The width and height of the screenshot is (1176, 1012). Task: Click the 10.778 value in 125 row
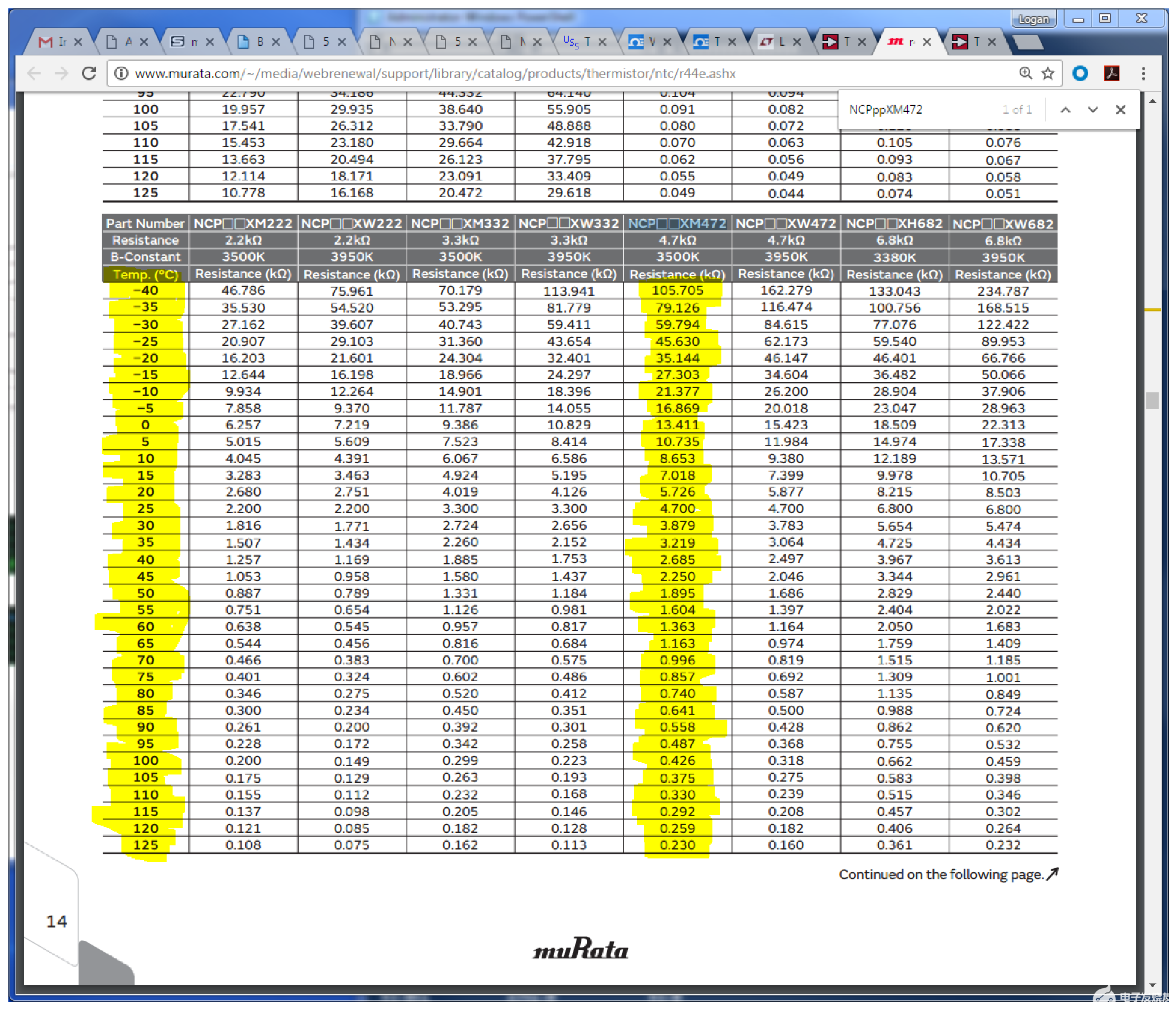(243, 193)
